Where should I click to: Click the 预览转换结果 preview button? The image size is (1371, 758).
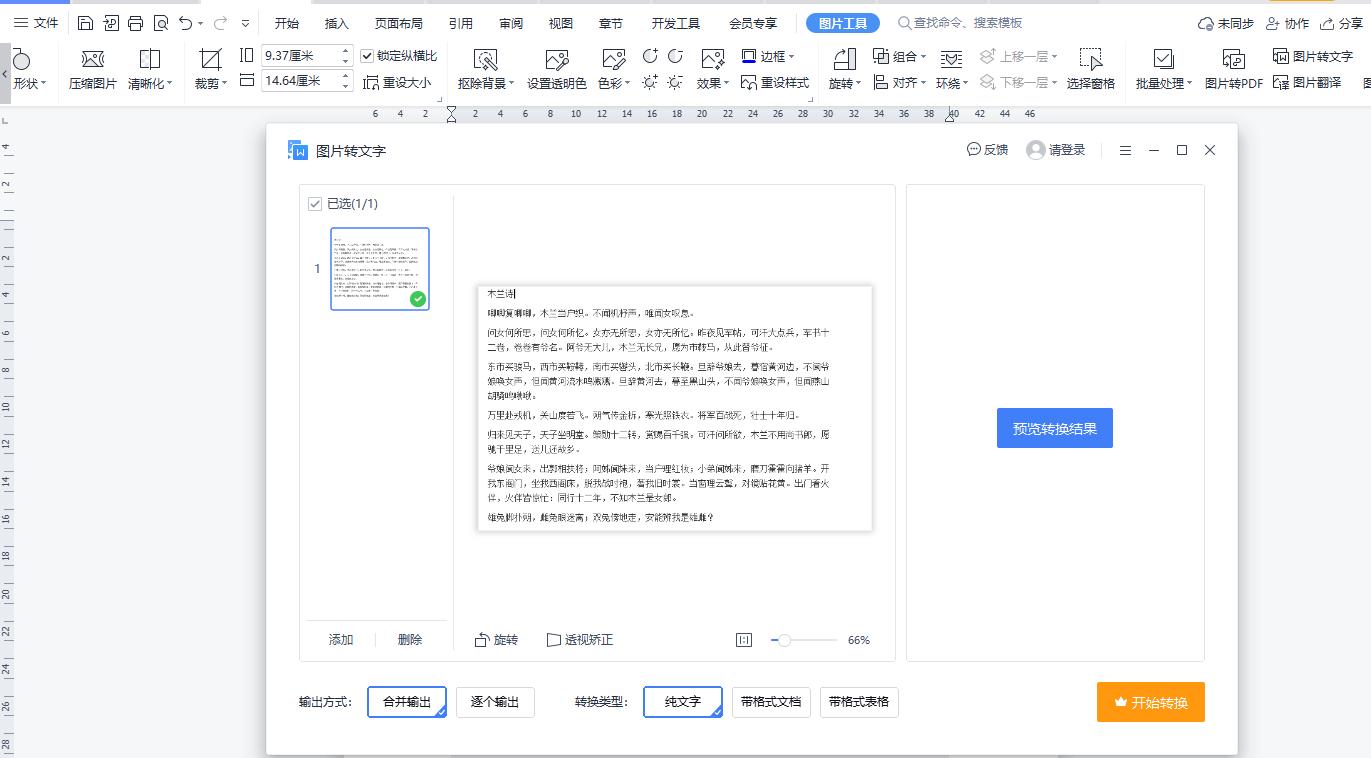click(x=1054, y=427)
